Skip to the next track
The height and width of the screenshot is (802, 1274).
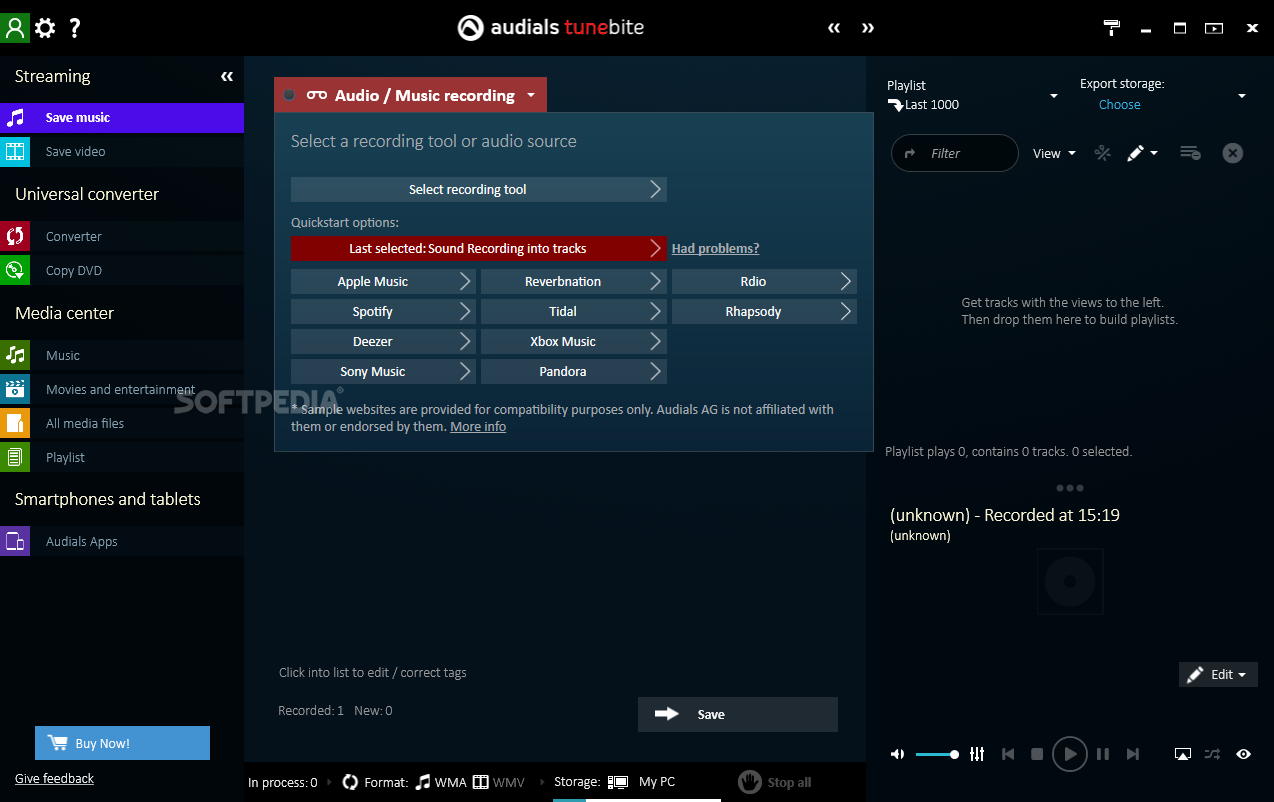coord(1133,754)
